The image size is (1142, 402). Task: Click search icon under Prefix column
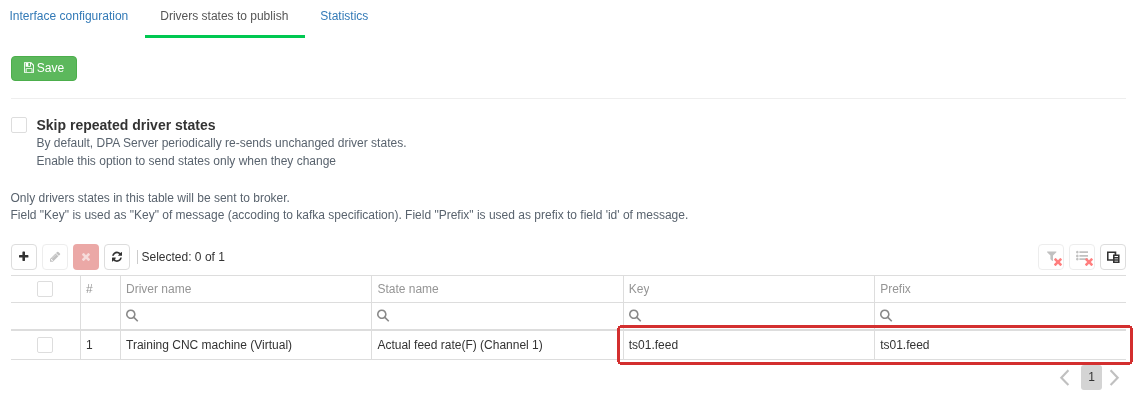(886, 315)
